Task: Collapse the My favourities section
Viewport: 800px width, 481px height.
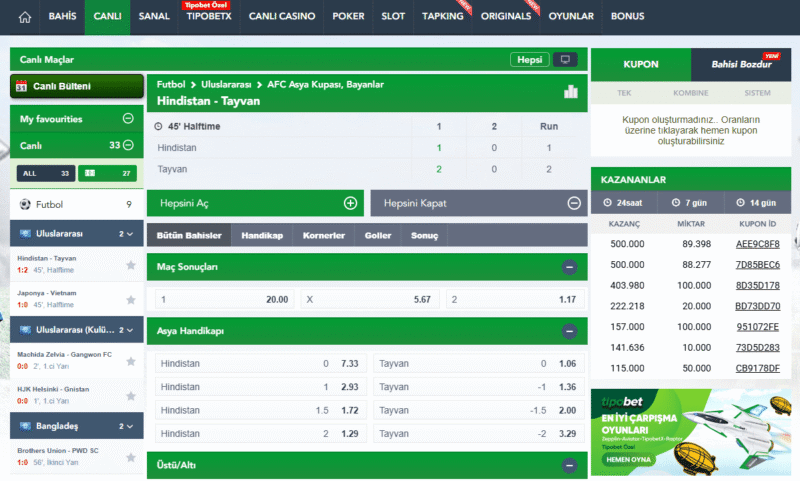Action: pyautogui.click(x=128, y=118)
